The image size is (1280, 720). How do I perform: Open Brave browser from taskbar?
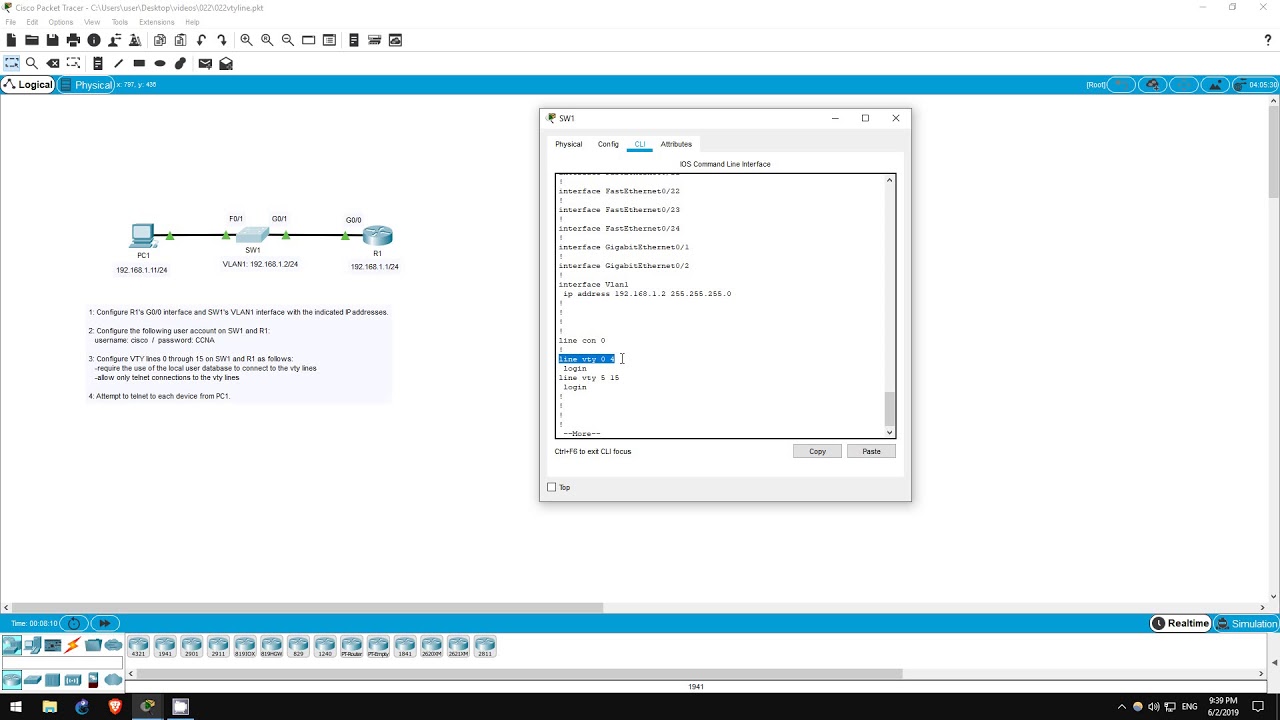point(115,706)
